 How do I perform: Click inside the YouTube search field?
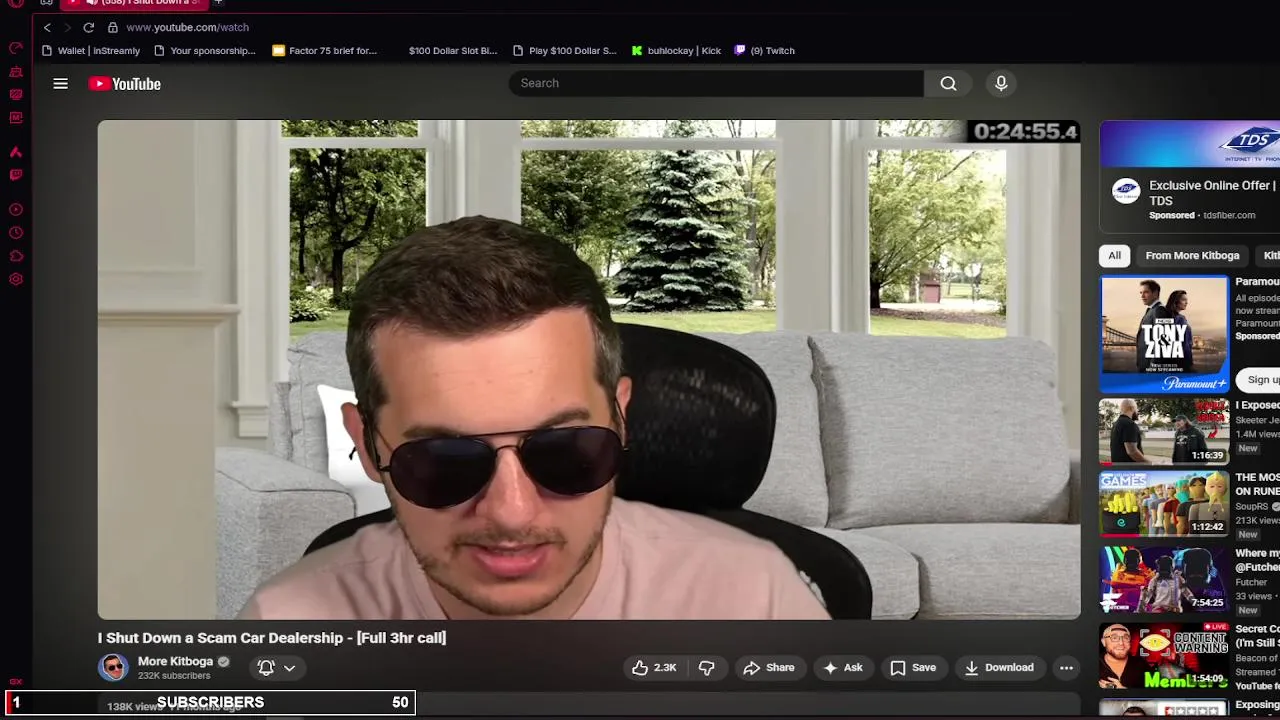tap(716, 83)
